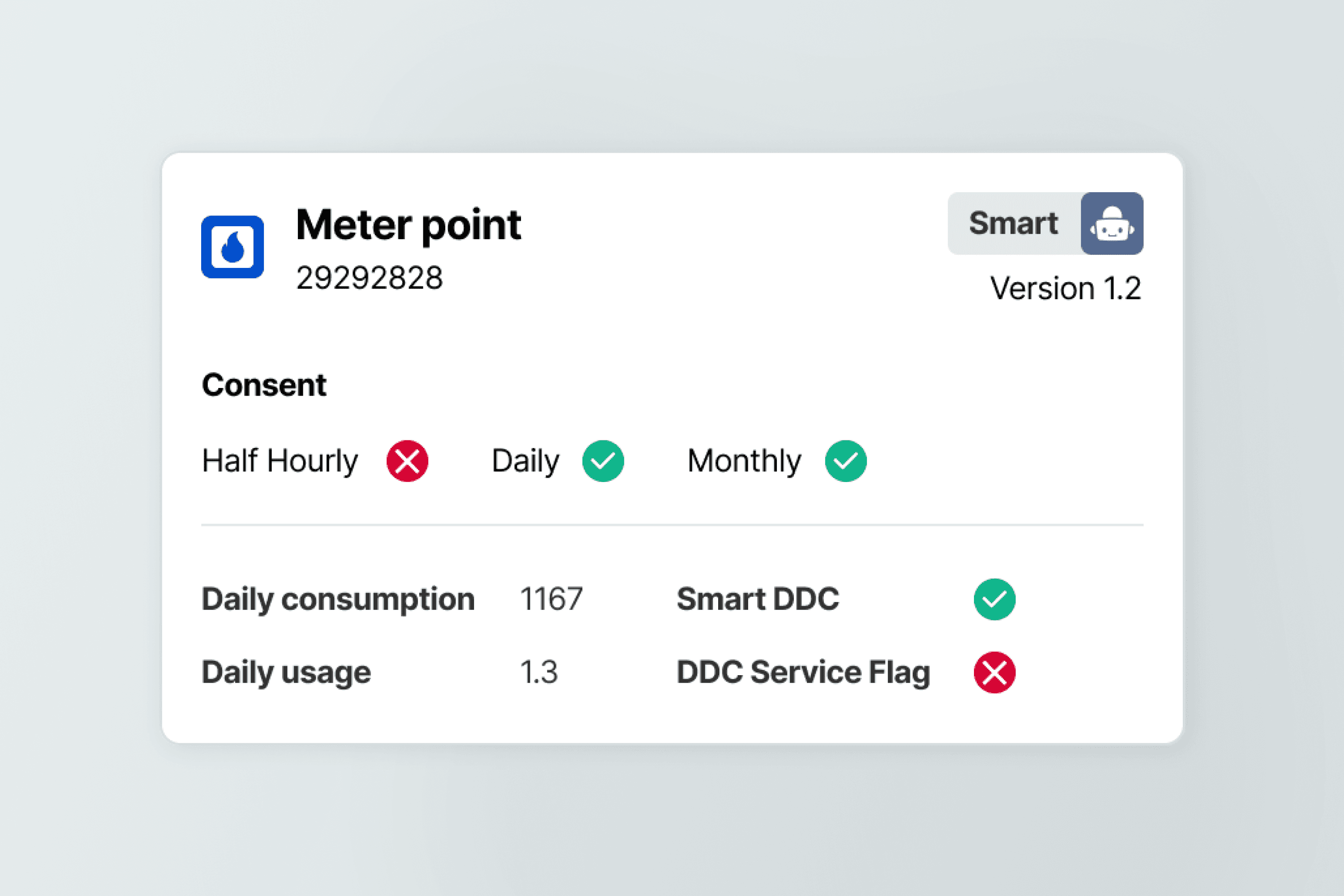Click the Half Hourly consent label
This screenshot has width=1344, height=896.
pos(280,461)
